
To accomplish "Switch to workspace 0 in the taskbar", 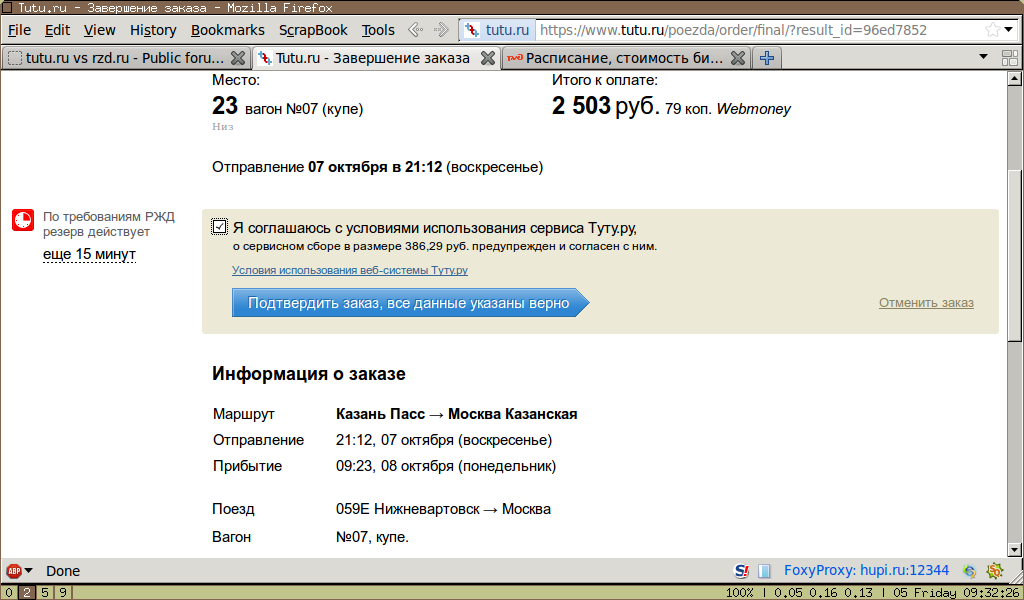I will click(9, 593).
